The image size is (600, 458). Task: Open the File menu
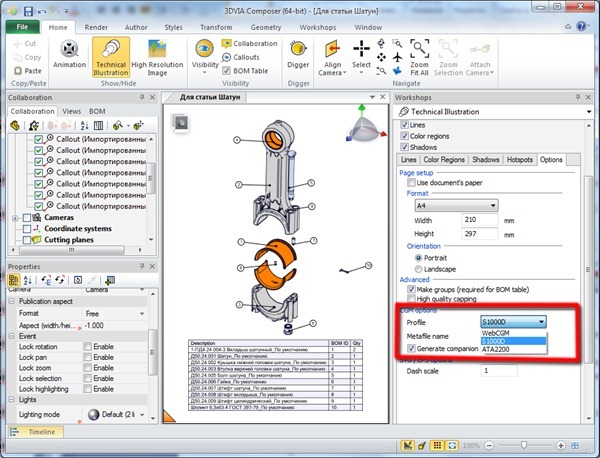22,27
